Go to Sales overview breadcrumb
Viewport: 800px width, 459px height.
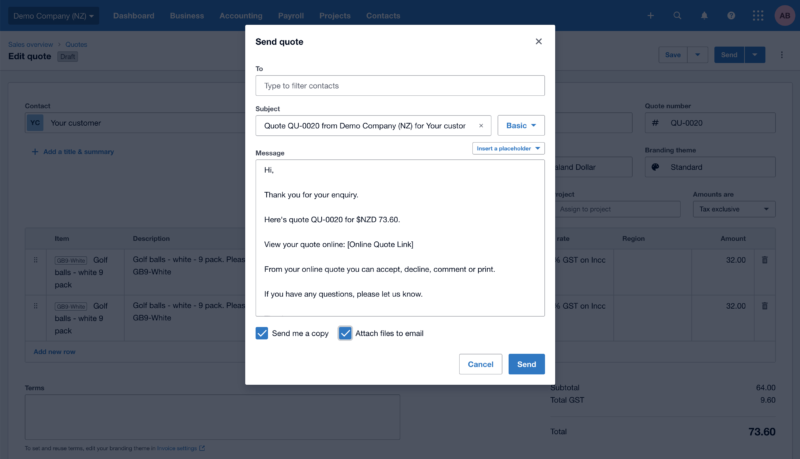tap(31, 44)
